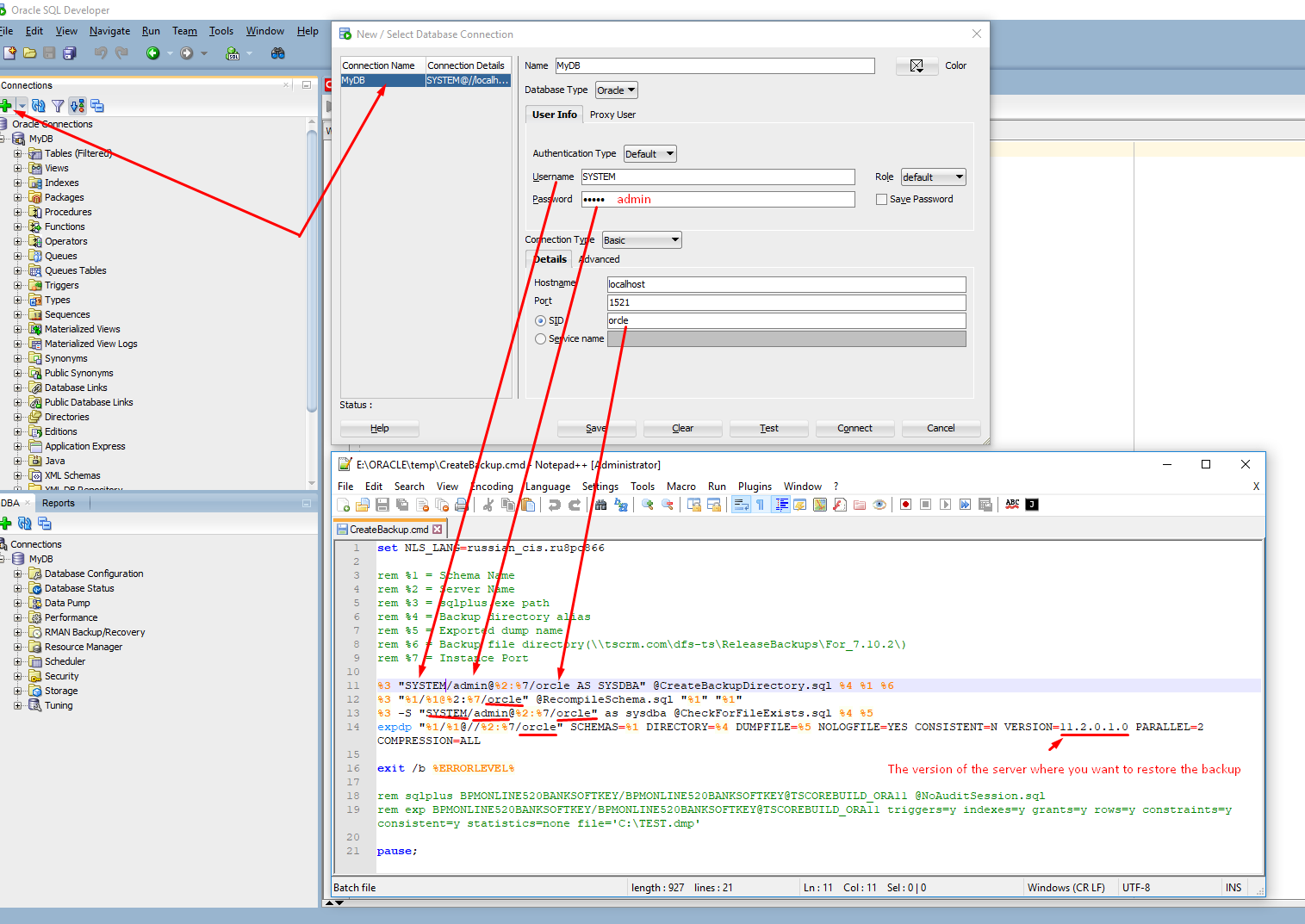This screenshot has height=924, width=1305.
Task: Click Save All icon in SQL Developer toolbar
Action: point(69,53)
